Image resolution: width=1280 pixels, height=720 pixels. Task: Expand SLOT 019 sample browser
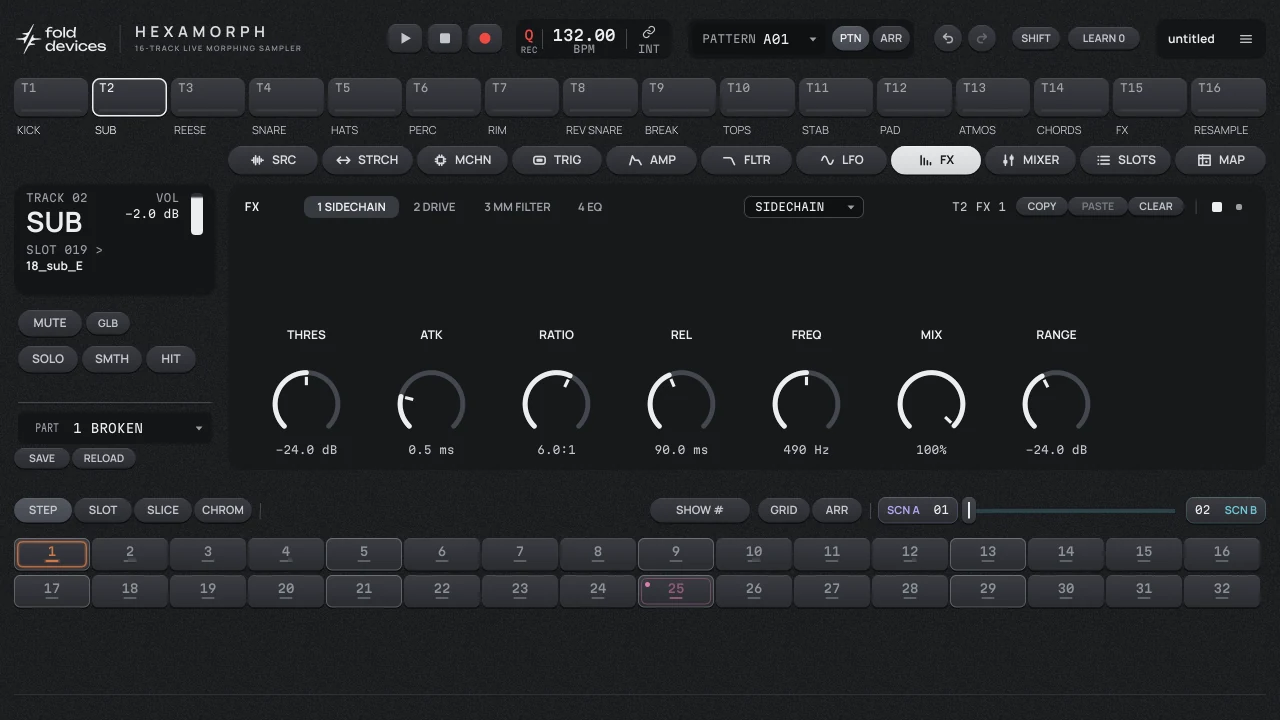[x=64, y=250]
